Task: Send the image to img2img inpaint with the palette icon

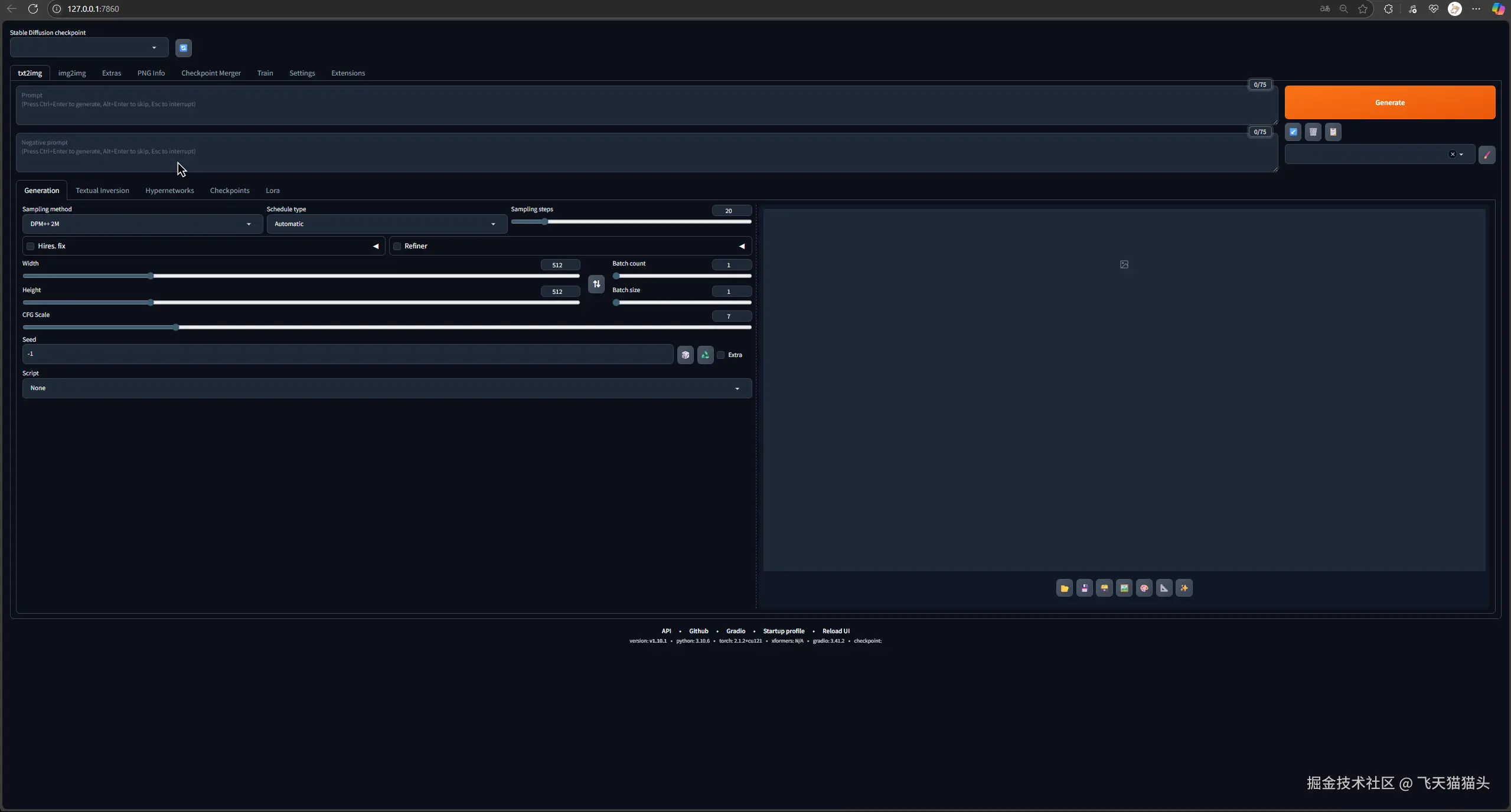Action: click(x=1144, y=588)
